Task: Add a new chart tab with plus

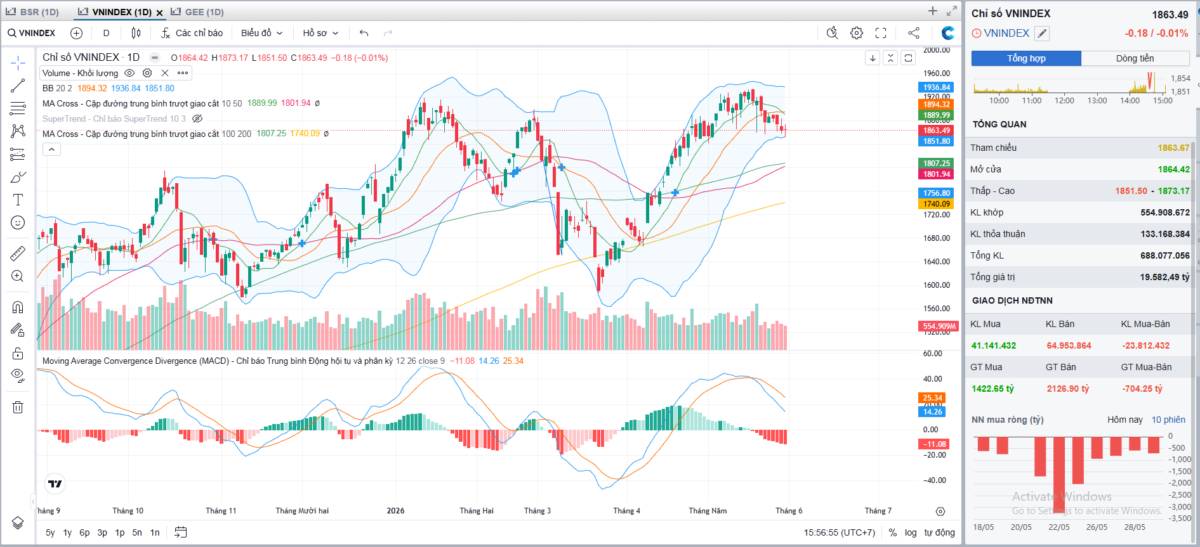Action: tap(933, 11)
